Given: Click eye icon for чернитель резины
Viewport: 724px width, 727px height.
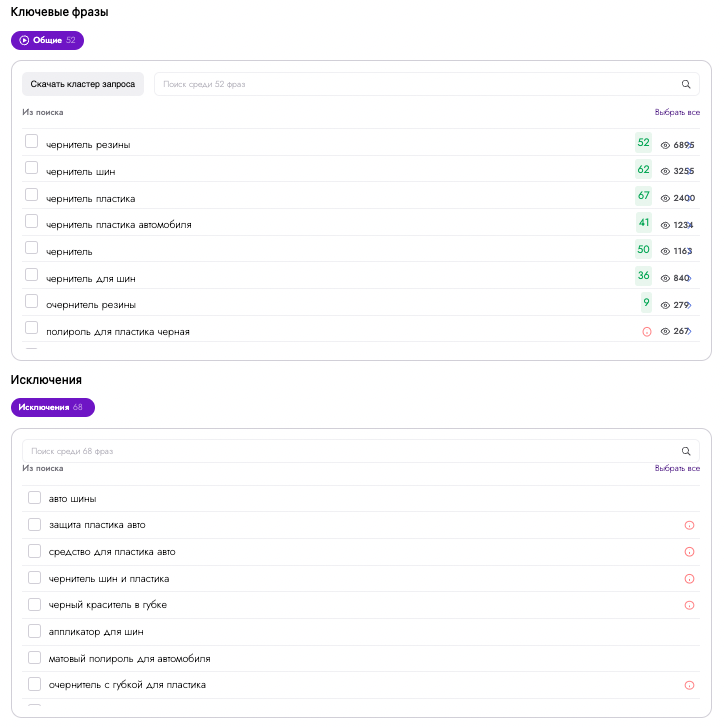Looking at the screenshot, I should pos(665,145).
